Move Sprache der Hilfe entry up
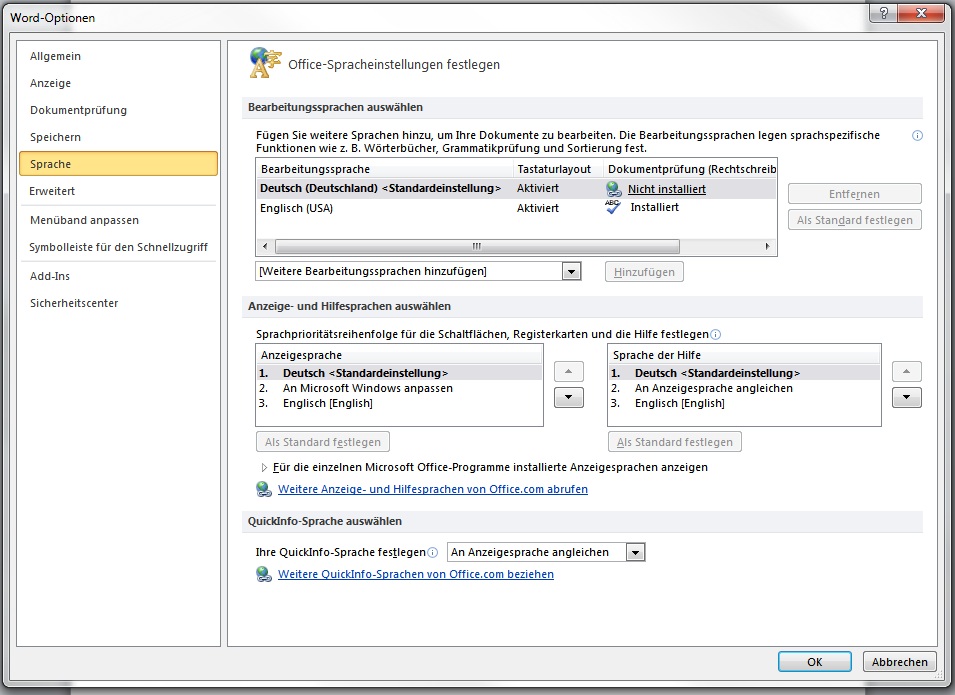The width and height of the screenshot is (955, 695). coord(906,372)
